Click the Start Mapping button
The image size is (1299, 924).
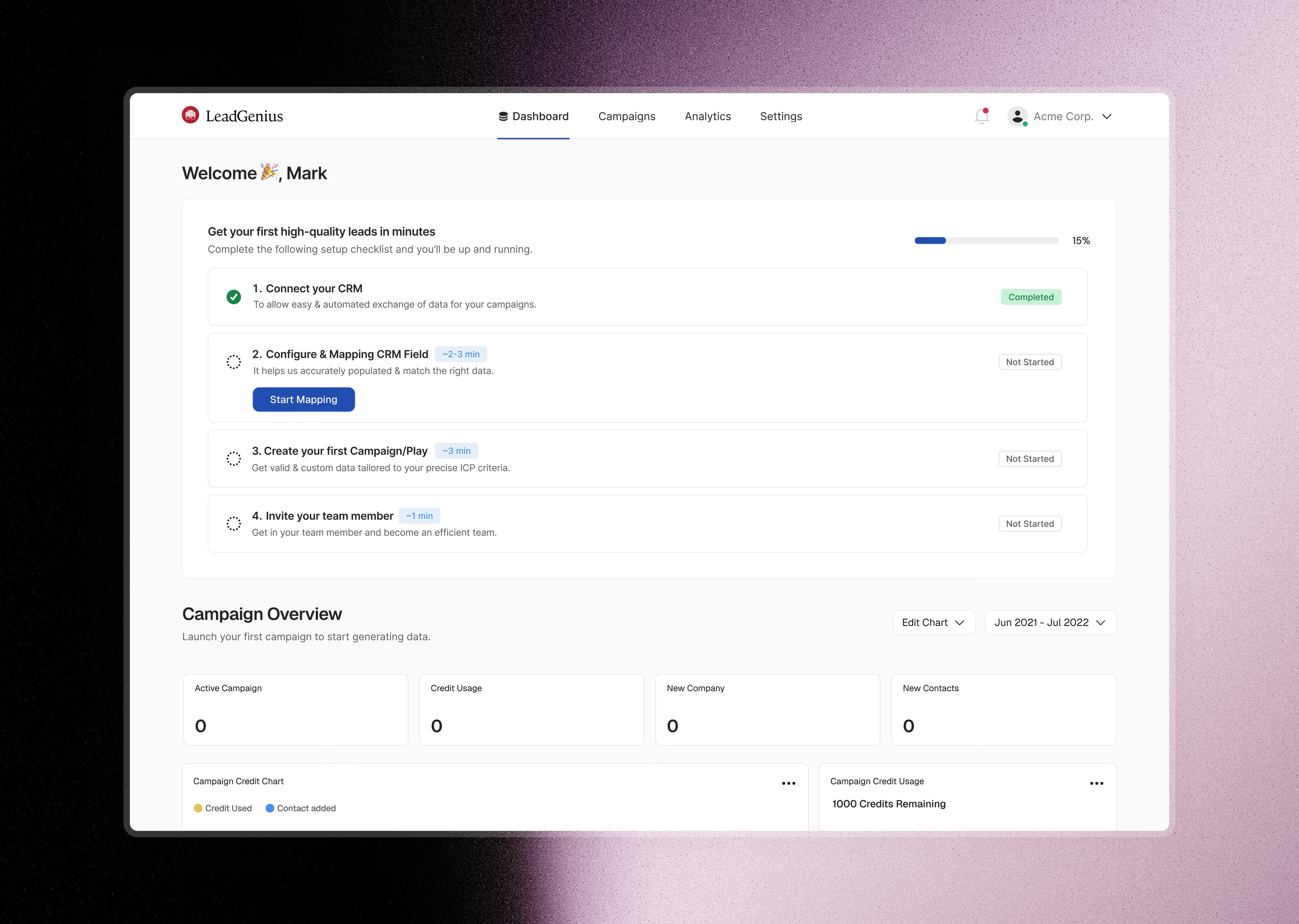tap(303, 399)
